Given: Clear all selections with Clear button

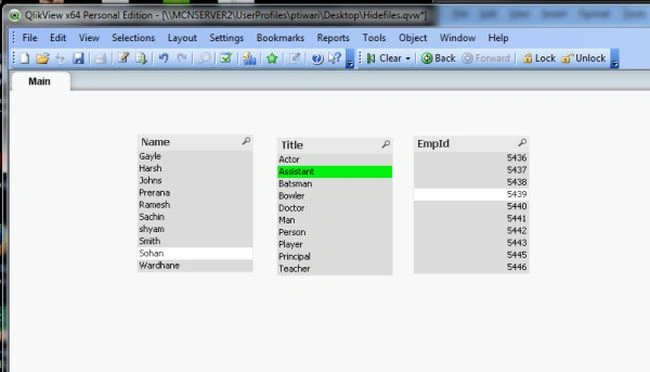Looking at the screenshot, I should tap(385, 58).
